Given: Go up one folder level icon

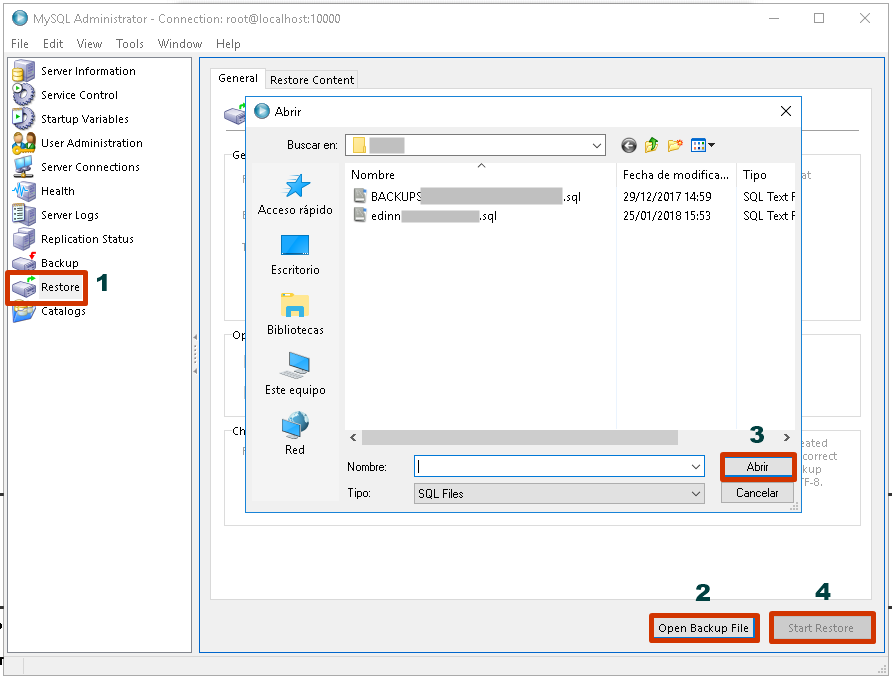Looking at the screenshot, I should pos(651,146).
